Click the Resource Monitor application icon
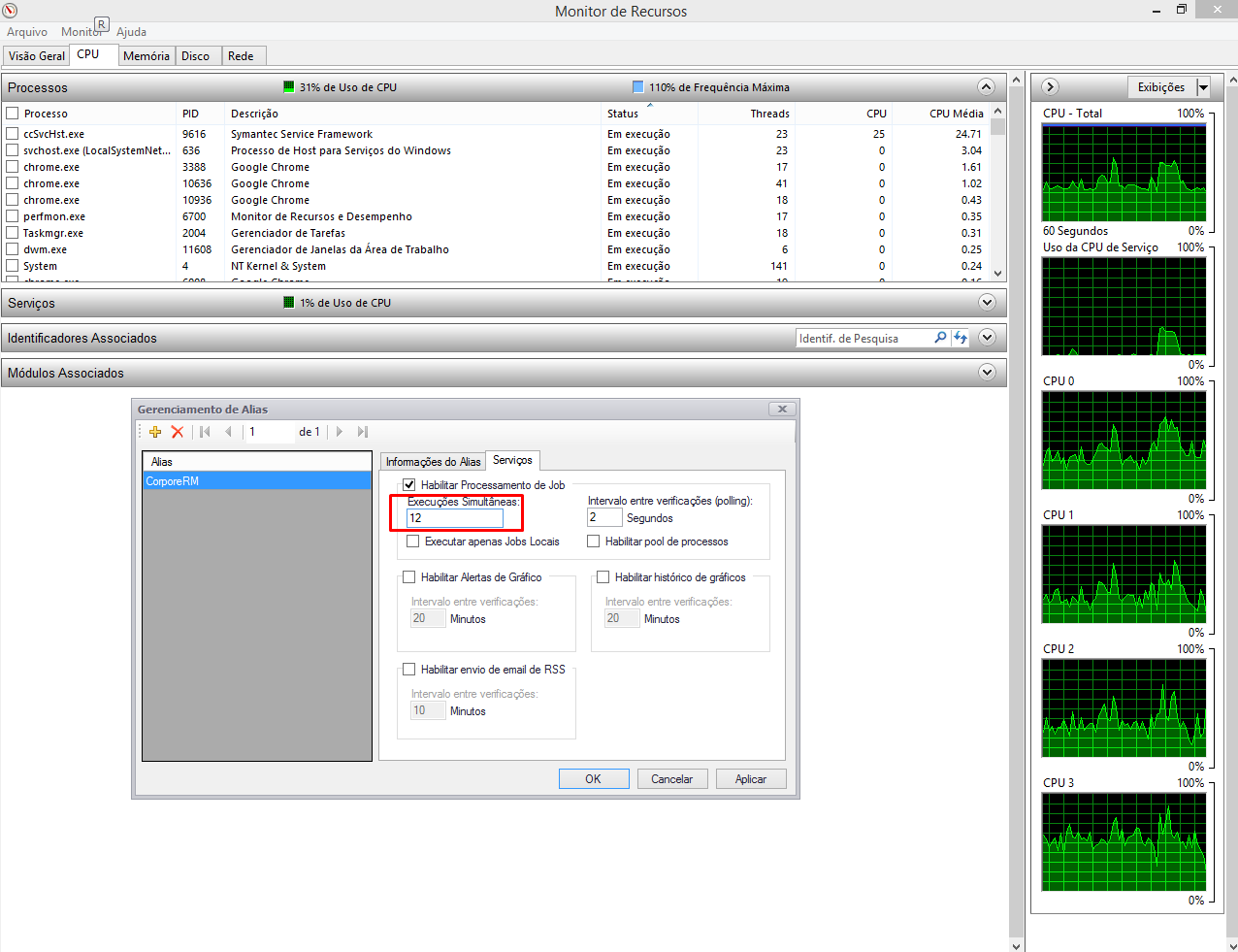1238x952 pixels. coord(12,11)
